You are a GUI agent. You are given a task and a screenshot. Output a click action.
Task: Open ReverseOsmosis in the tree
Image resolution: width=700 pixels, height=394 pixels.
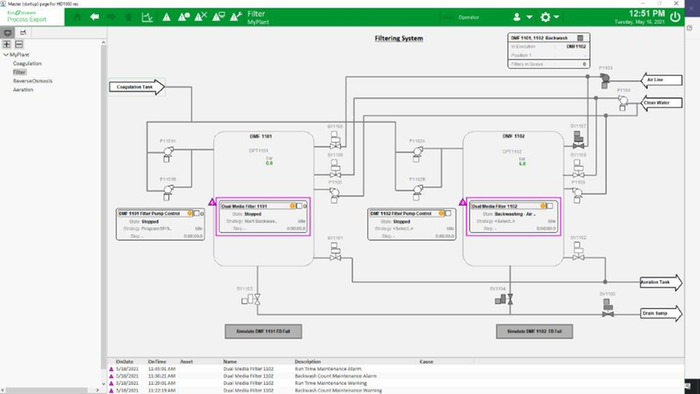[33, 81]
